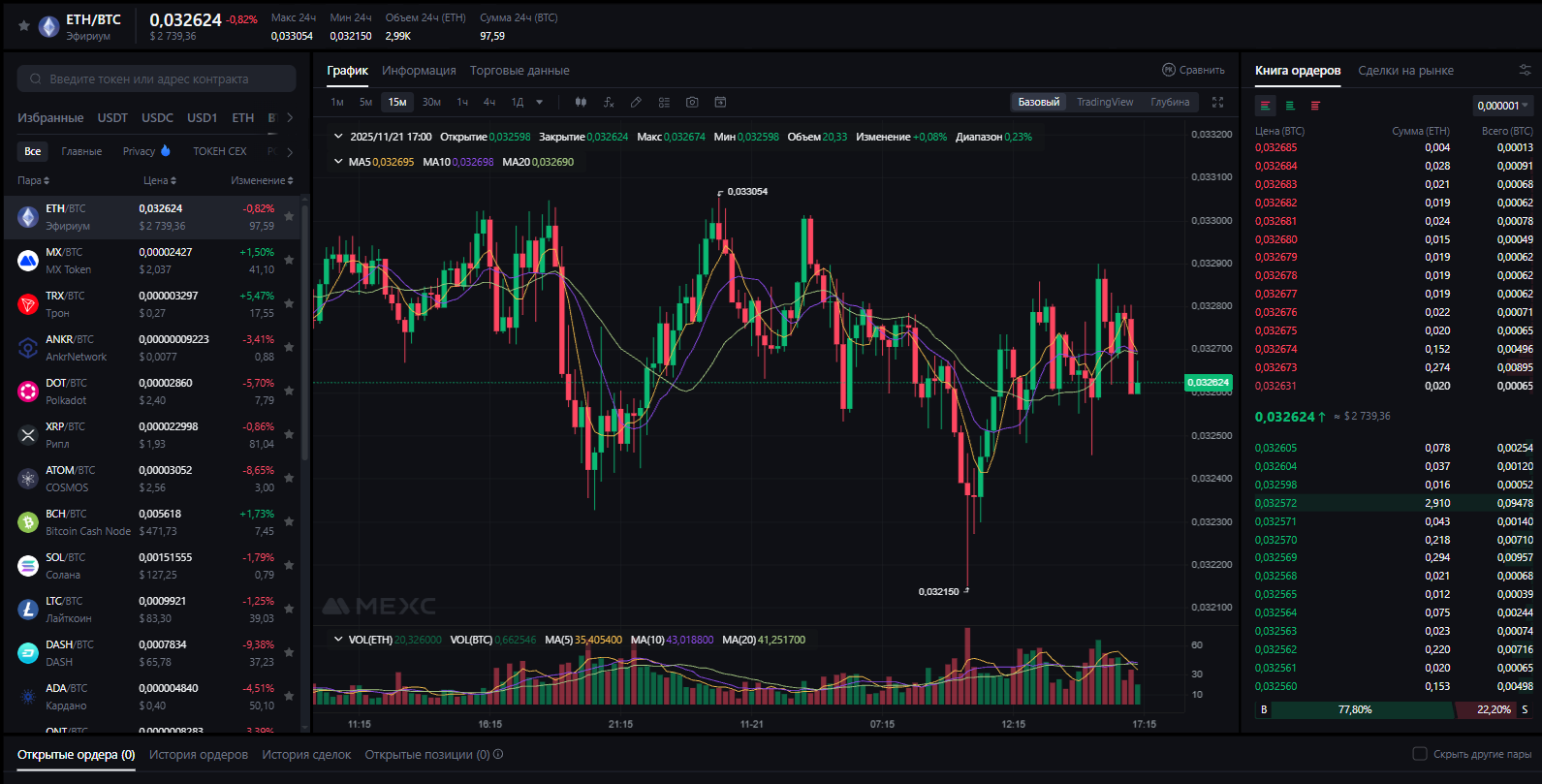The width and height of the screenshot is (1542, 784).
Task: Check the "Скрыть другие пары" checkbox
Action: coord(1420,754)
